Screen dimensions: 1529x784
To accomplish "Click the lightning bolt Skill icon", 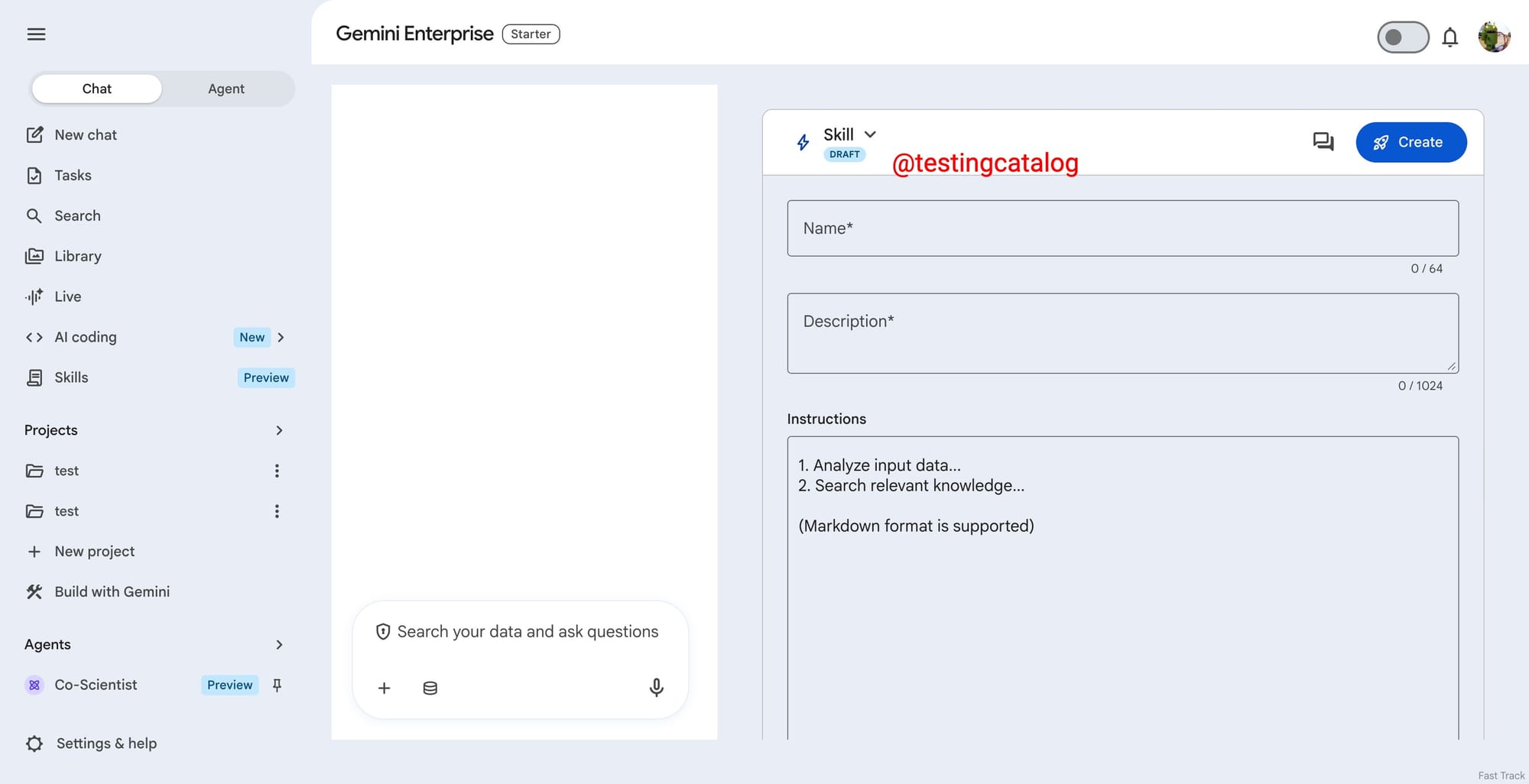I will pos(803,143).
